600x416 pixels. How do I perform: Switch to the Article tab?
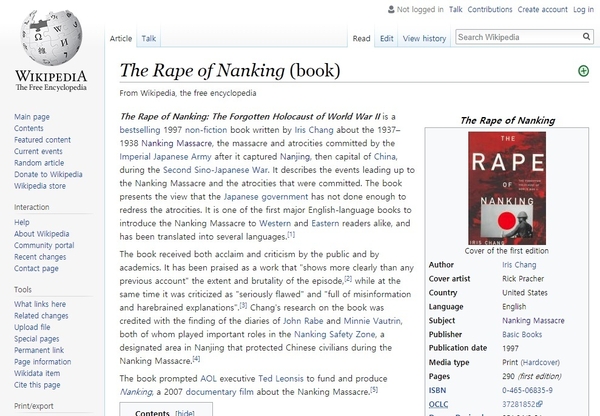click(121, 39)
